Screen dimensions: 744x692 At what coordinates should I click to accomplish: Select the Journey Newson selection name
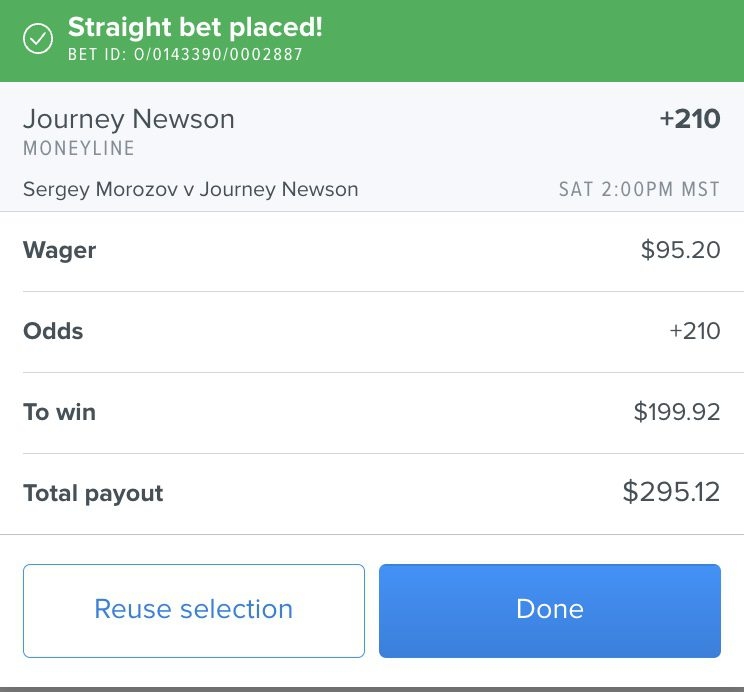[129, 119]
